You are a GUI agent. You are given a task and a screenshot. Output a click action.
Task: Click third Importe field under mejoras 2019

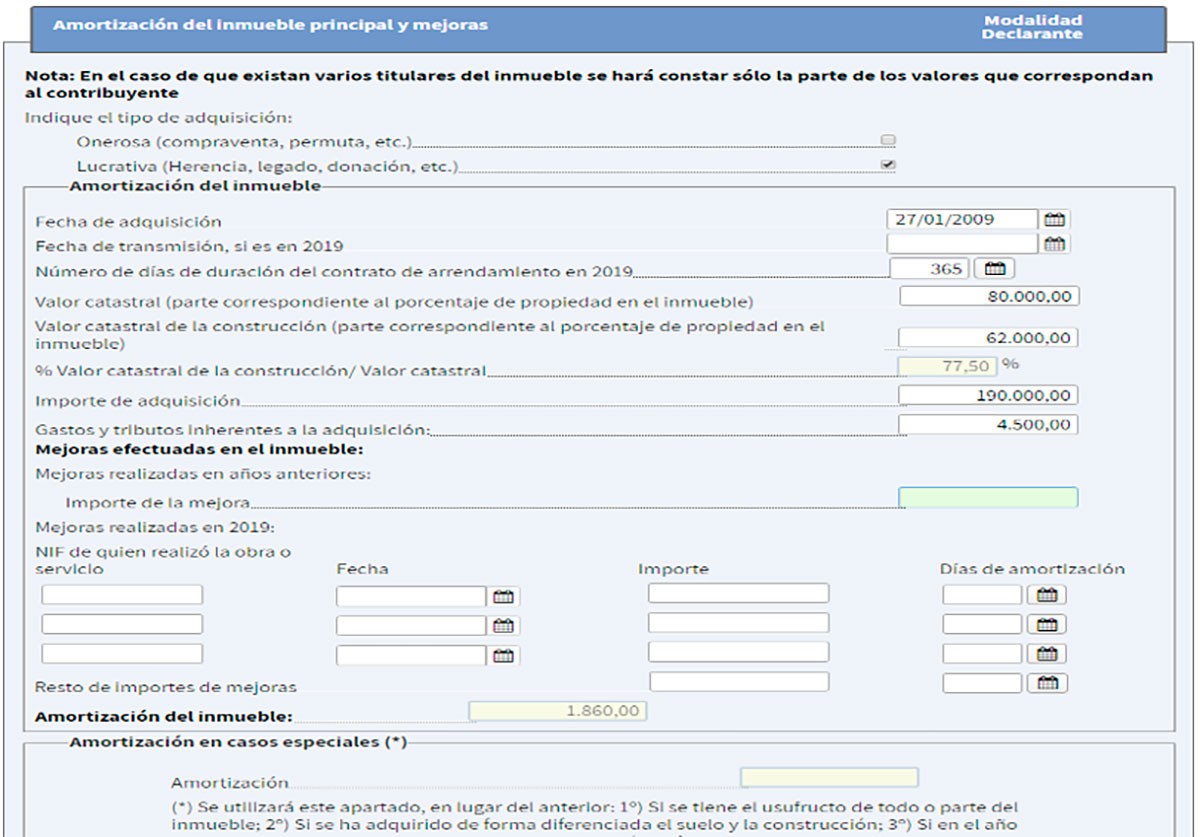(738, 652)
